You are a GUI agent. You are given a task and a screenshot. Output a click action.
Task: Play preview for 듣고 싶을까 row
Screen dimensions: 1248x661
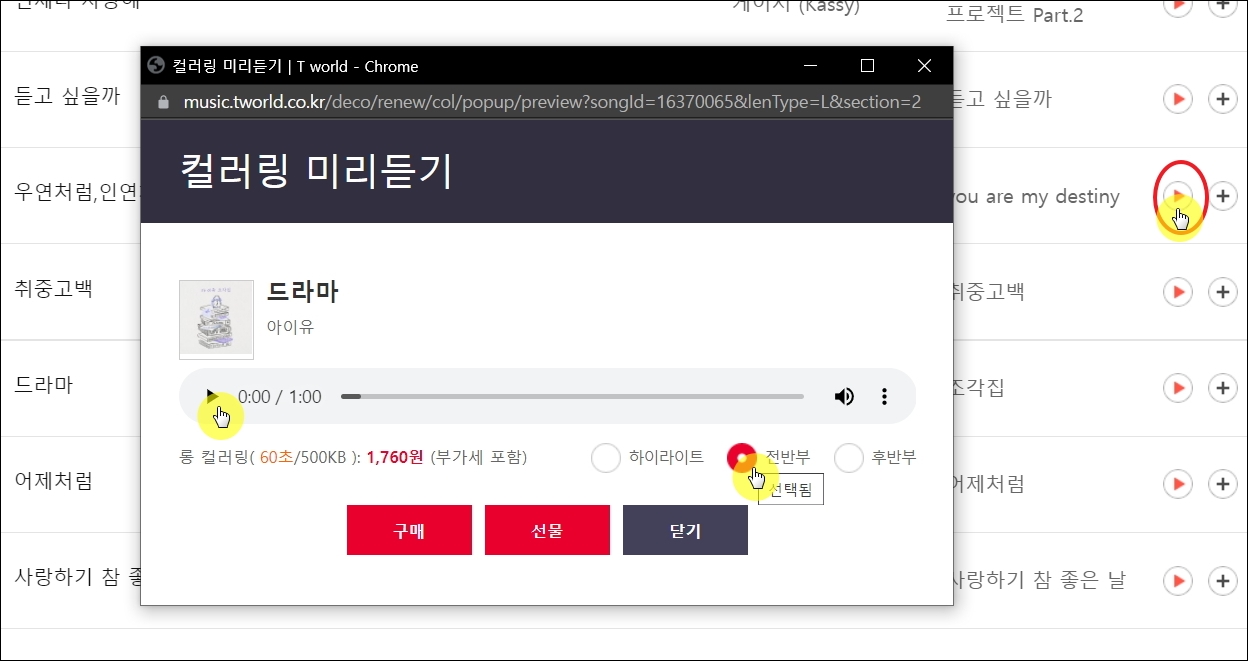point(1178,99)
